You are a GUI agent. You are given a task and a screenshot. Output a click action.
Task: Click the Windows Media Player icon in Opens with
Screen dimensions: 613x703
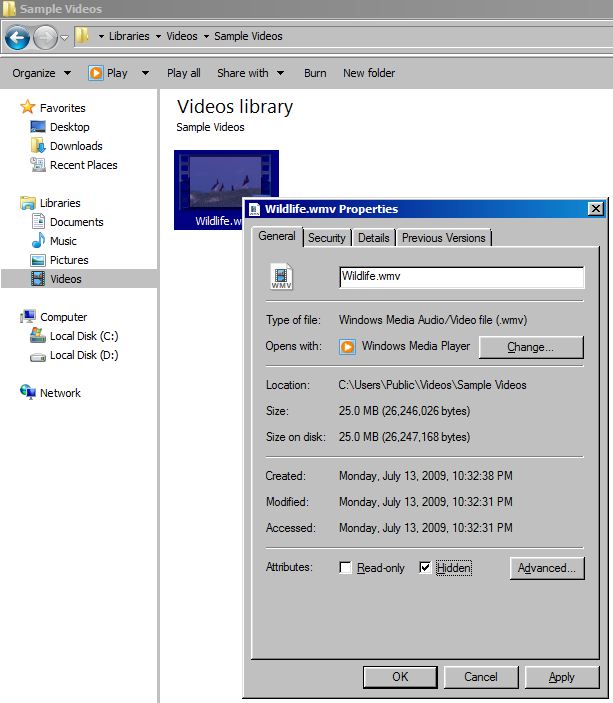click(x=347, y=347)
